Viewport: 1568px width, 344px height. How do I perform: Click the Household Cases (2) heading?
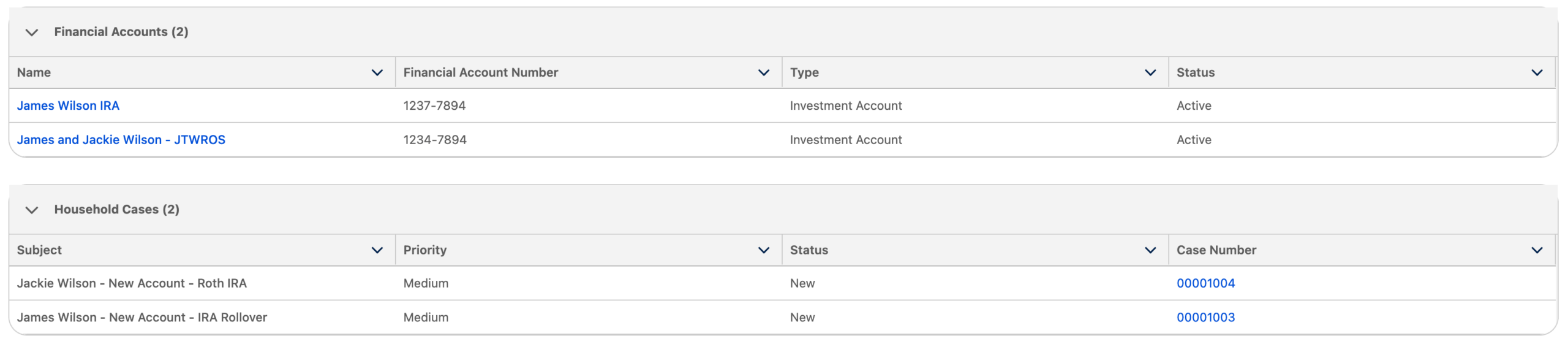(x=116, y=210)
